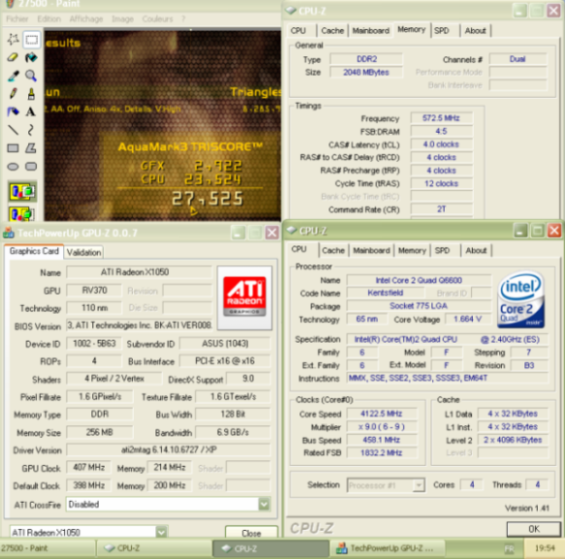This screenshot has width=565, height=559.
Task: Choose the opaque selection option in Paint
Action: pos(22,191)
